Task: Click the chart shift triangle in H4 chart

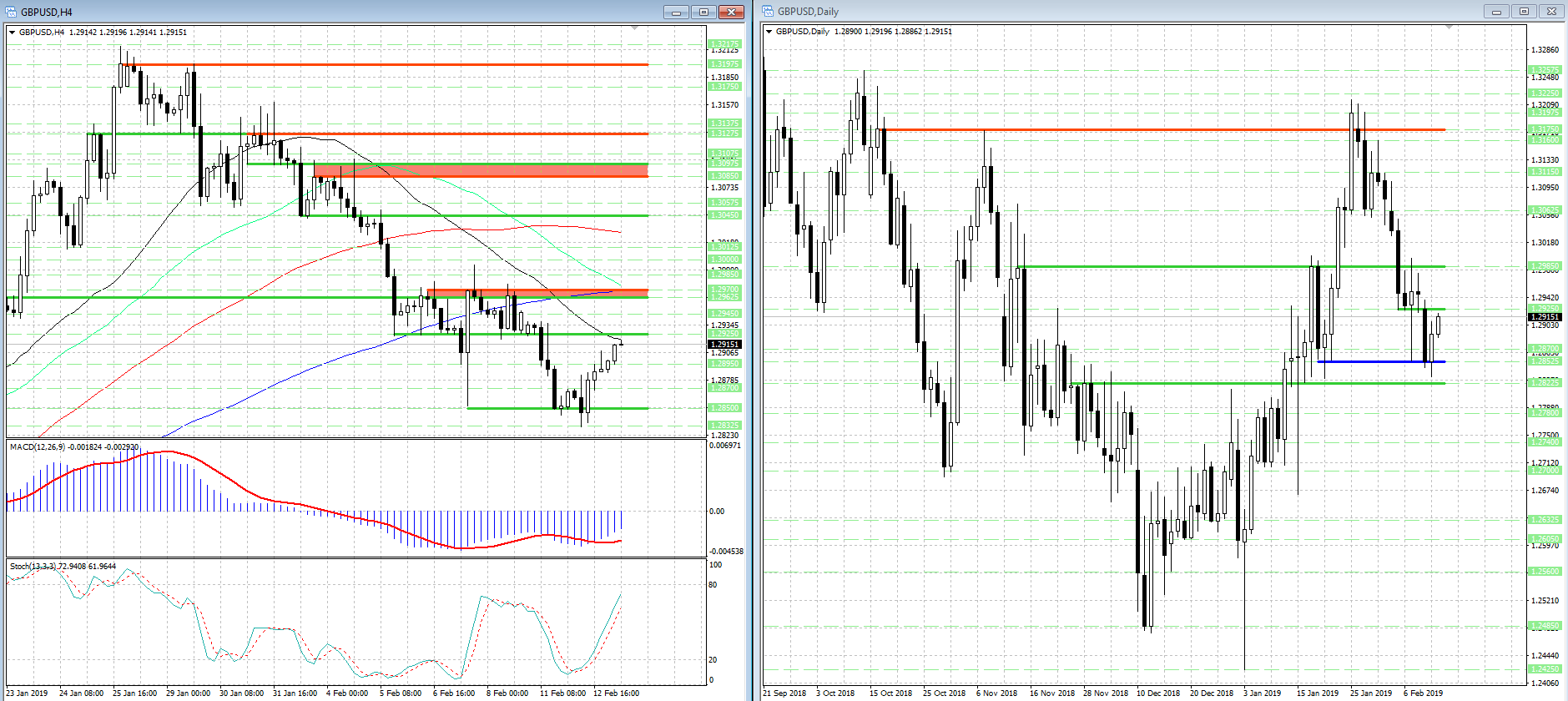Action: click(x=635, y=28)
